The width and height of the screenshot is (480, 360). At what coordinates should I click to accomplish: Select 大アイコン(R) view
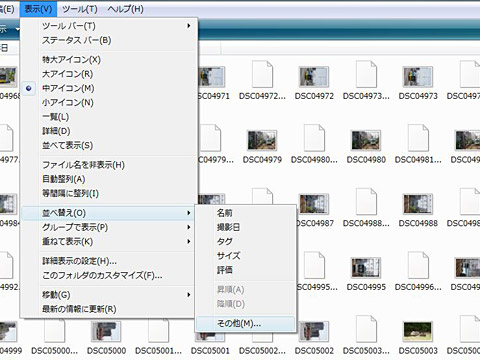coord(109,74)
